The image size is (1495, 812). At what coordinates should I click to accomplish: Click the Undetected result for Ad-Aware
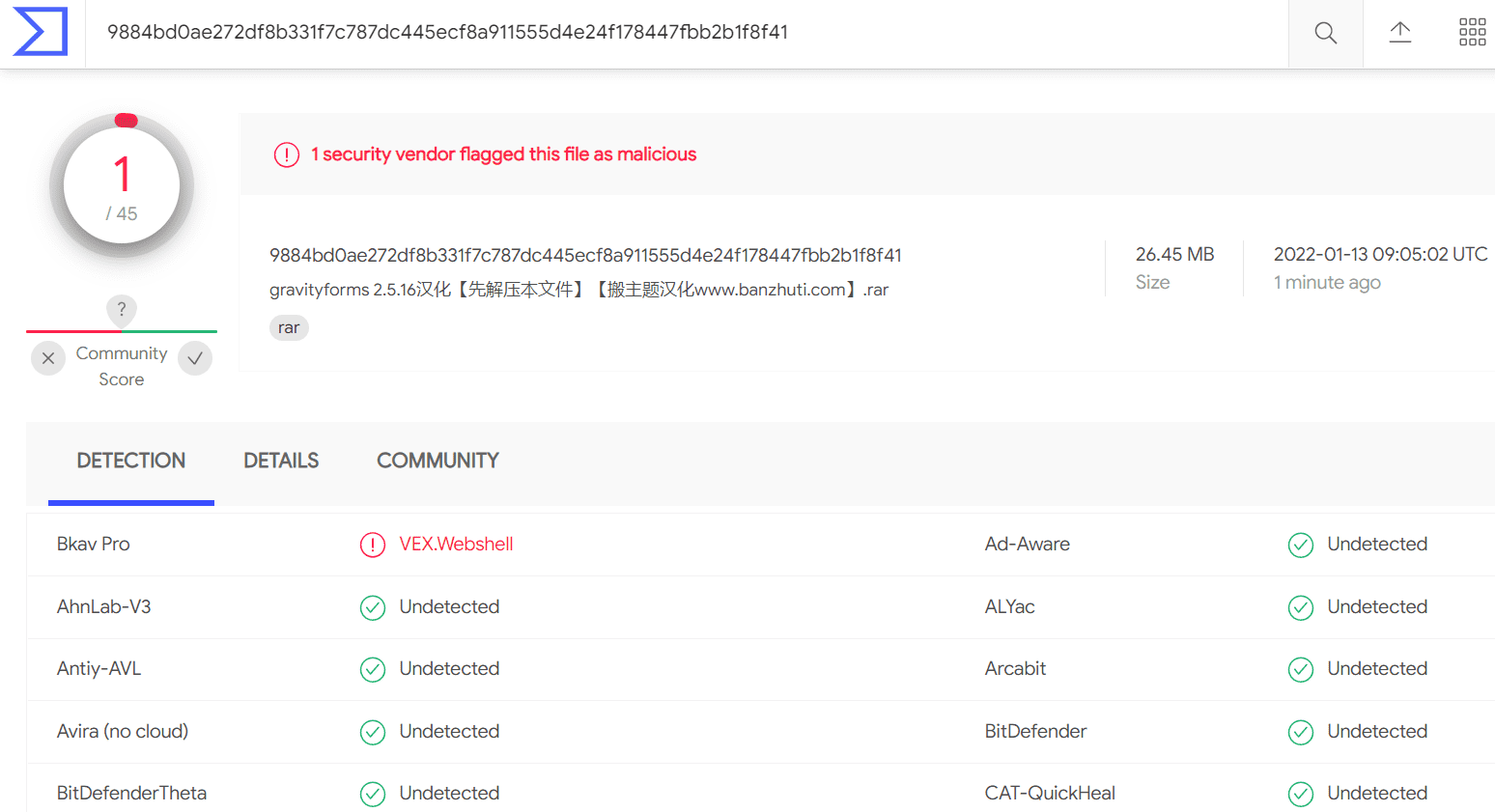click(x=1378, y=545)
